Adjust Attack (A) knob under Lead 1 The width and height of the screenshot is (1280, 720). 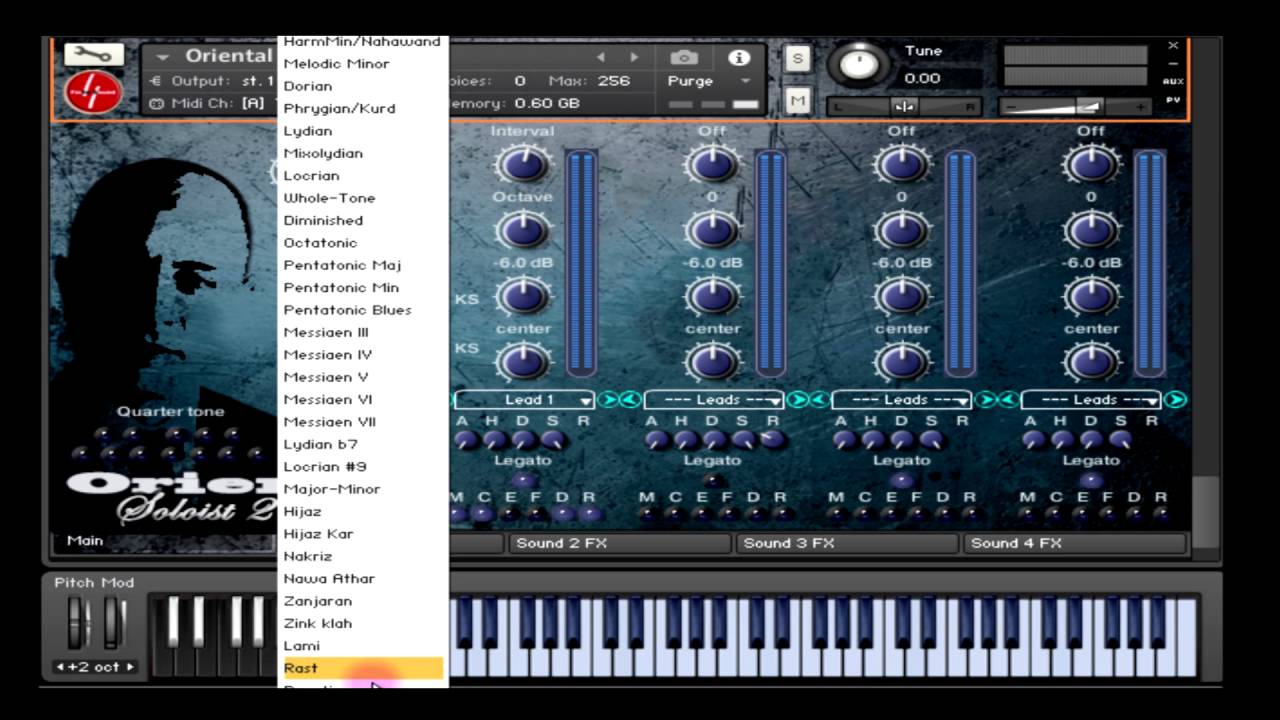pyautogui.click(x=466, y=439)
